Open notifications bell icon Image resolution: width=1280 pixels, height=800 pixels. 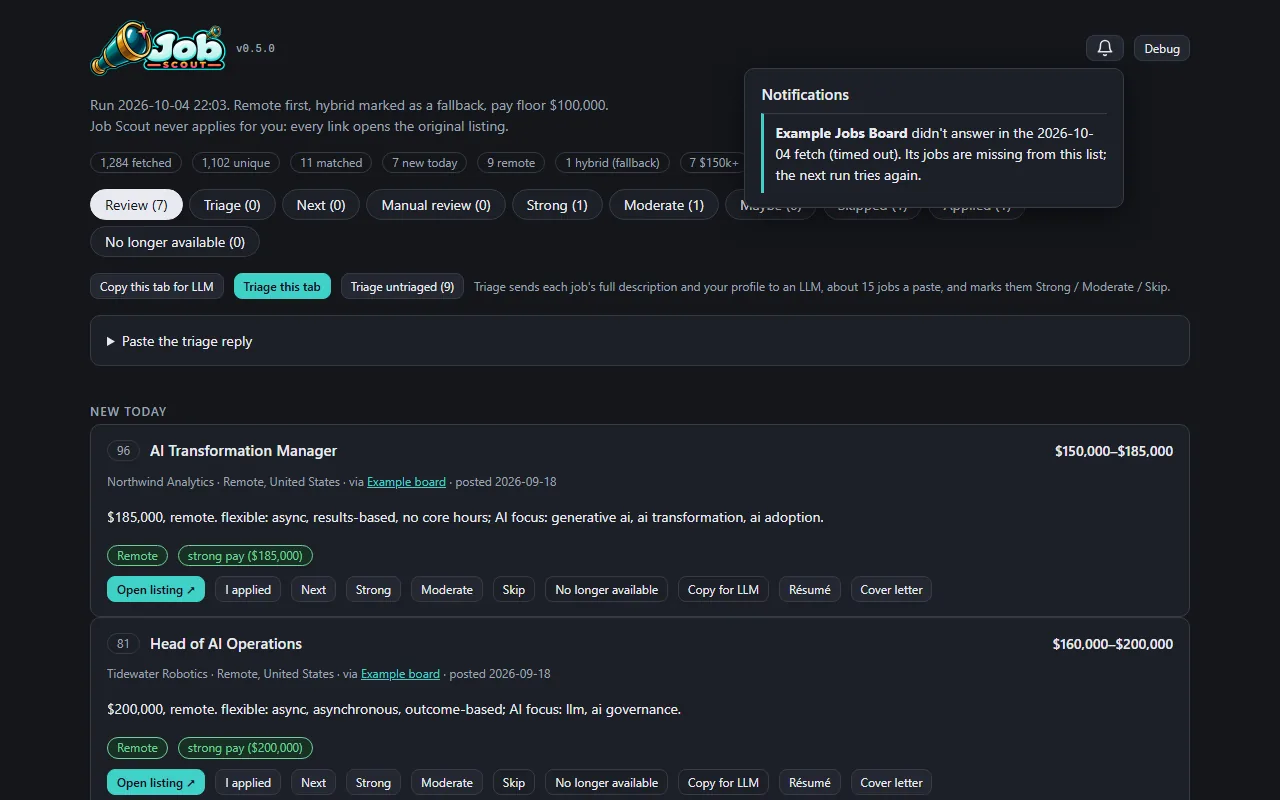point(1105,48)
